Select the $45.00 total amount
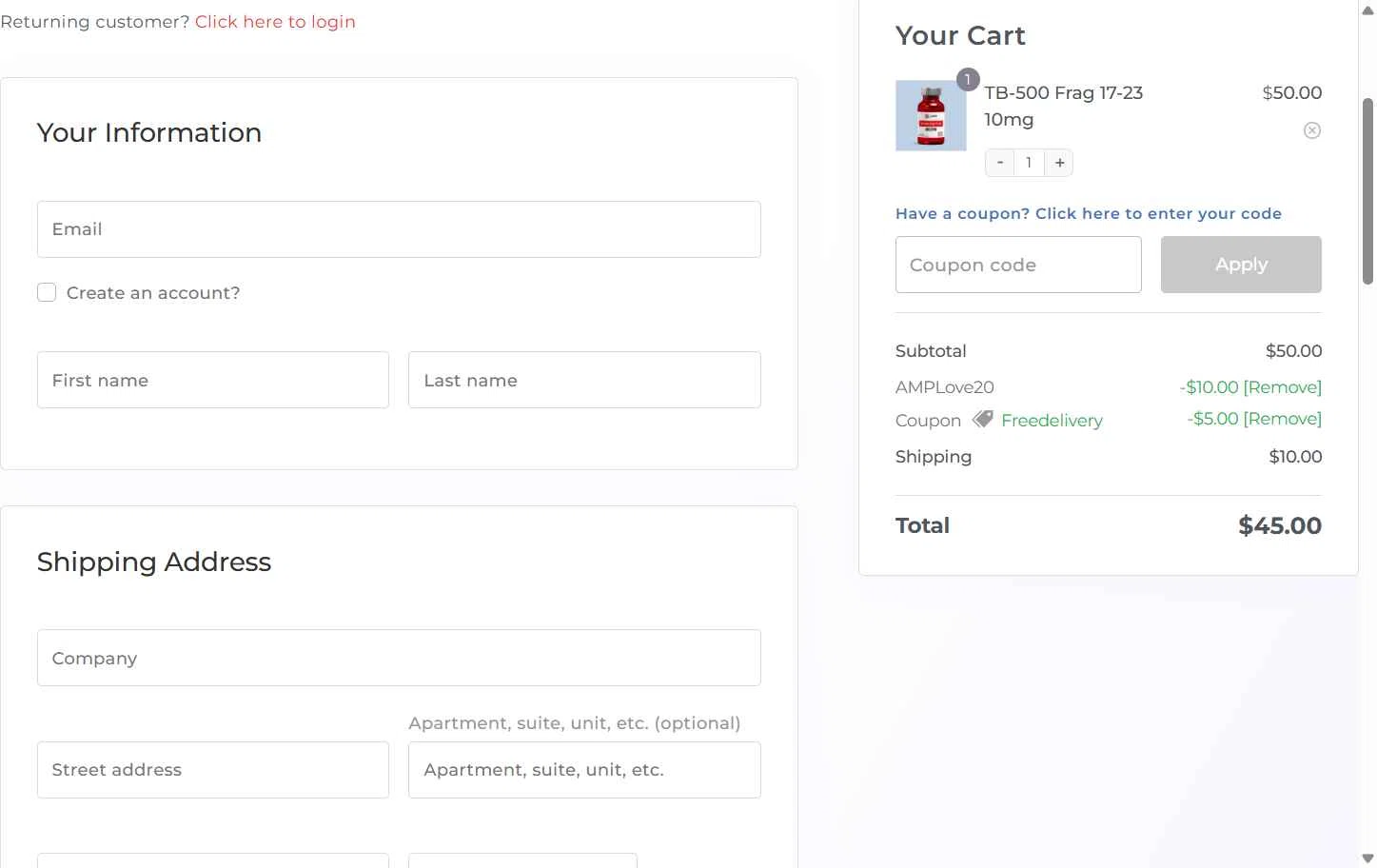 point(1280,525)
